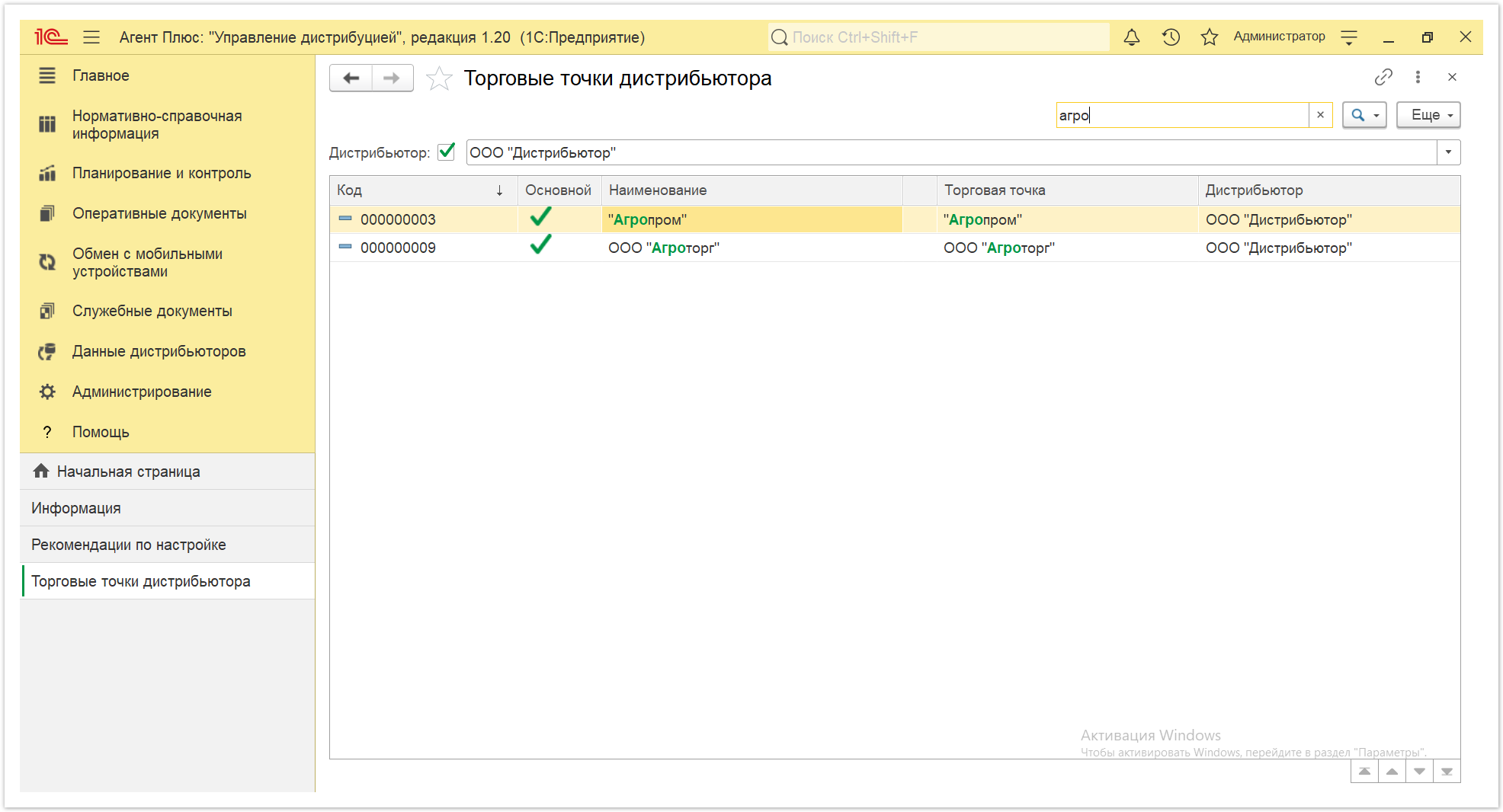
Task: Open favorites star in title bar
Action: [1209, 37]
